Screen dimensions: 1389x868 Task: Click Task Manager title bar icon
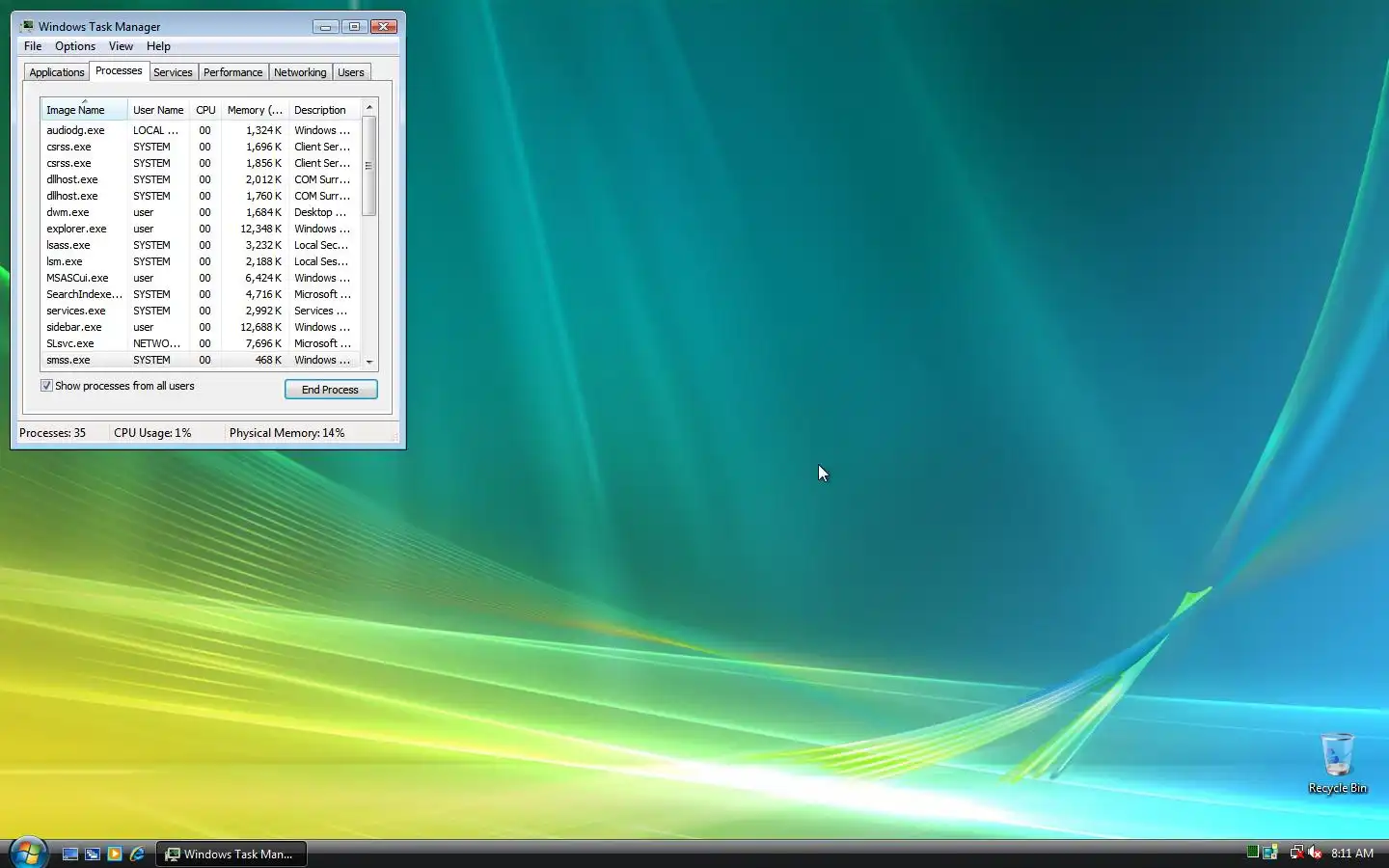pyautogui.click(x=26, y=26)
